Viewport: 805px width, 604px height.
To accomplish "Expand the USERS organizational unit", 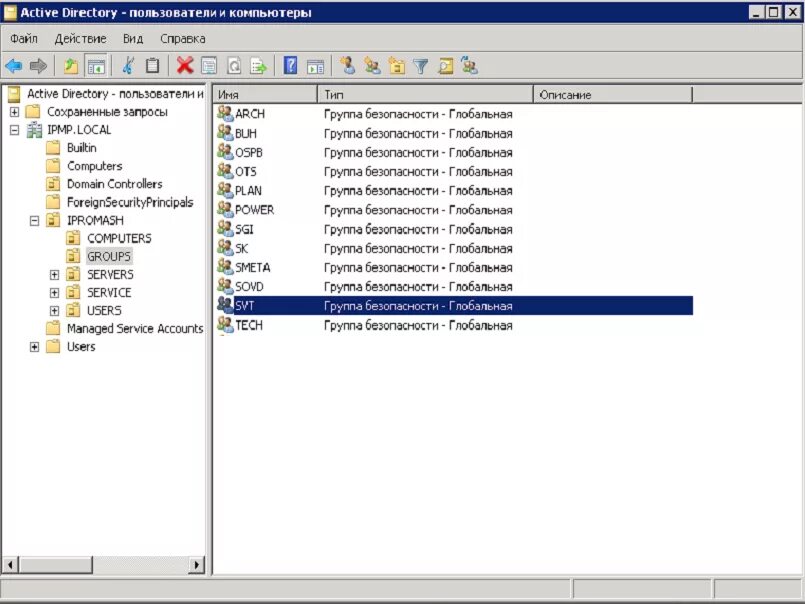I will pos(54,311).
